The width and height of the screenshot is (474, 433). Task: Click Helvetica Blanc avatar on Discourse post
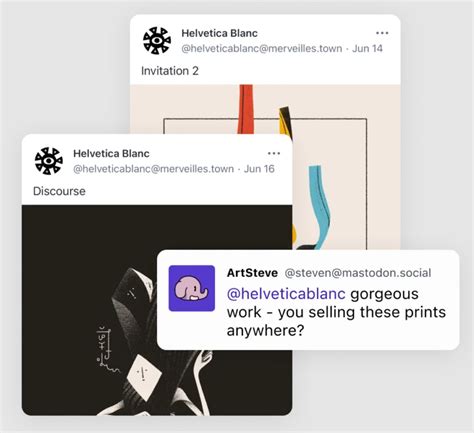(x=49, y=161)
